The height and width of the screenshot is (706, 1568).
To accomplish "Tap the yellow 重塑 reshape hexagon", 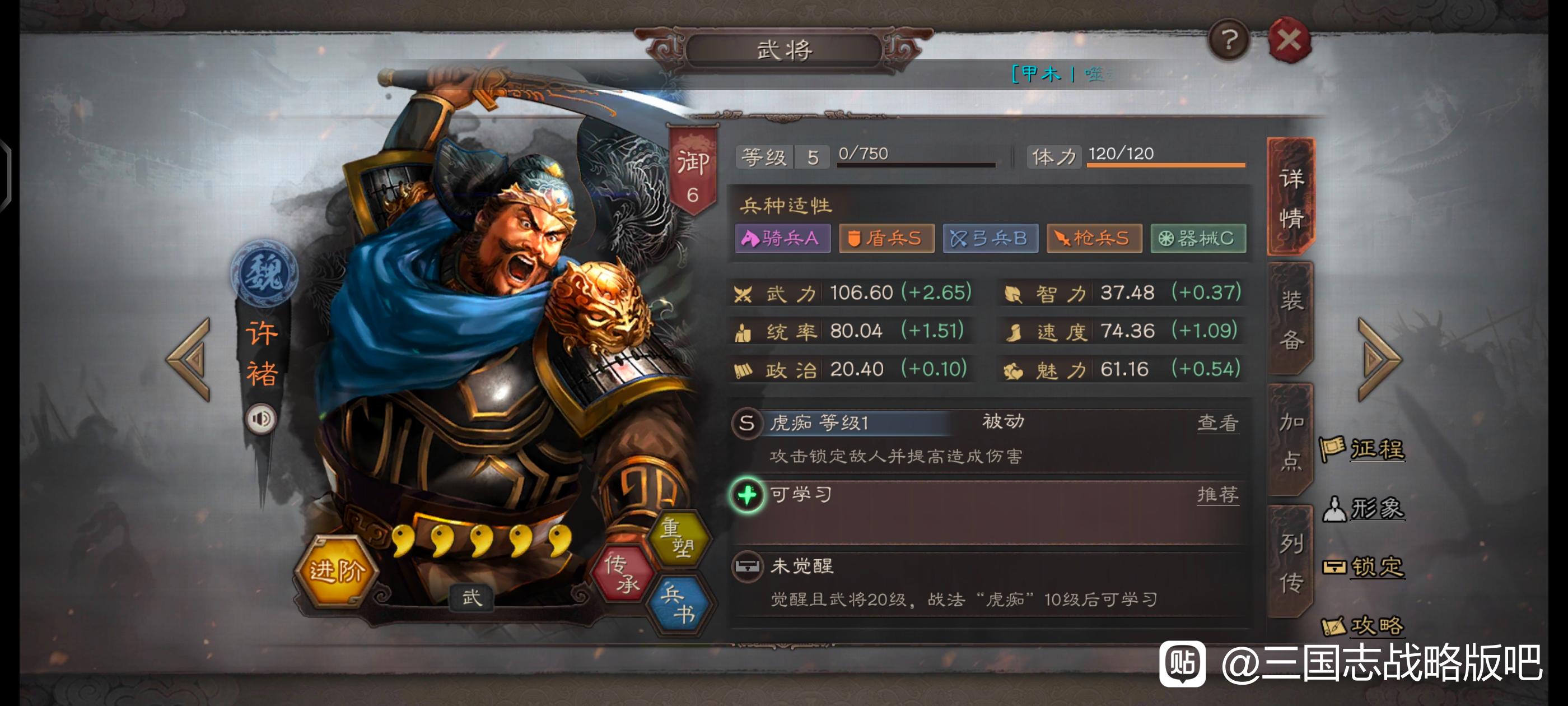I will click(678, 538).
